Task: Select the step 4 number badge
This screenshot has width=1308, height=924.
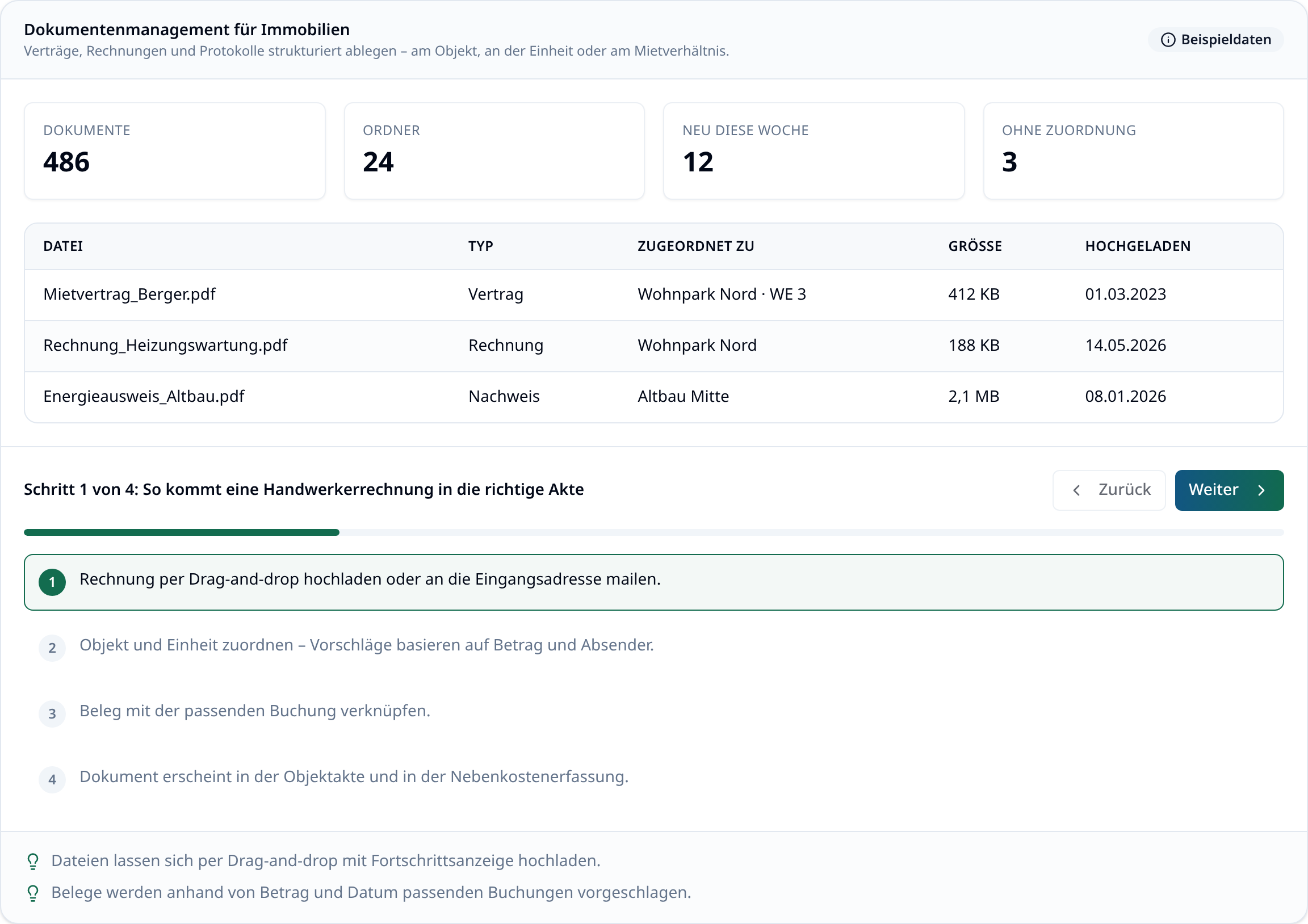Action: [x=52, y=780]
